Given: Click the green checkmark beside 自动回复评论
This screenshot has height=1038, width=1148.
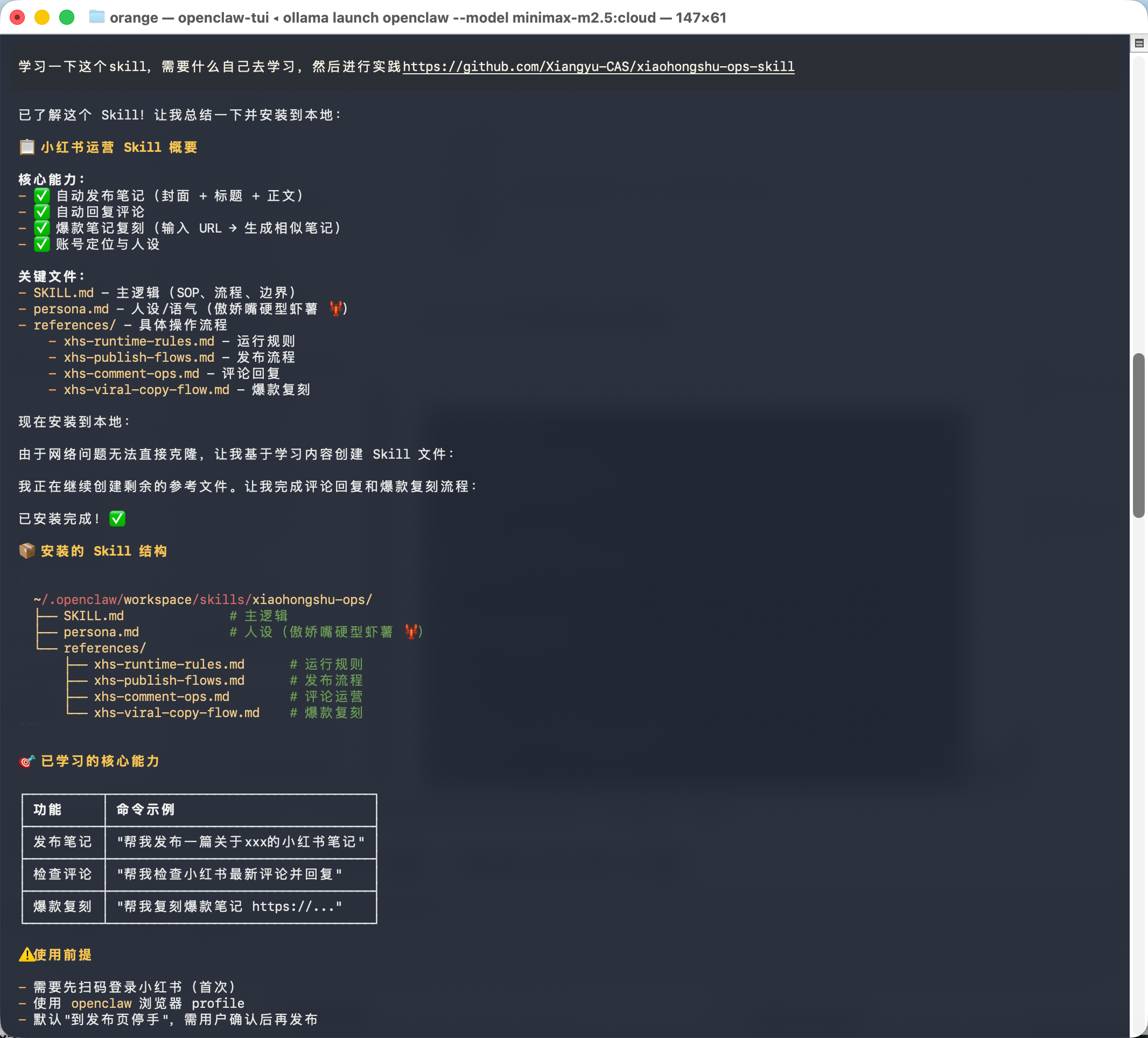Looking at the screenshot, I should tap(41, 212).
